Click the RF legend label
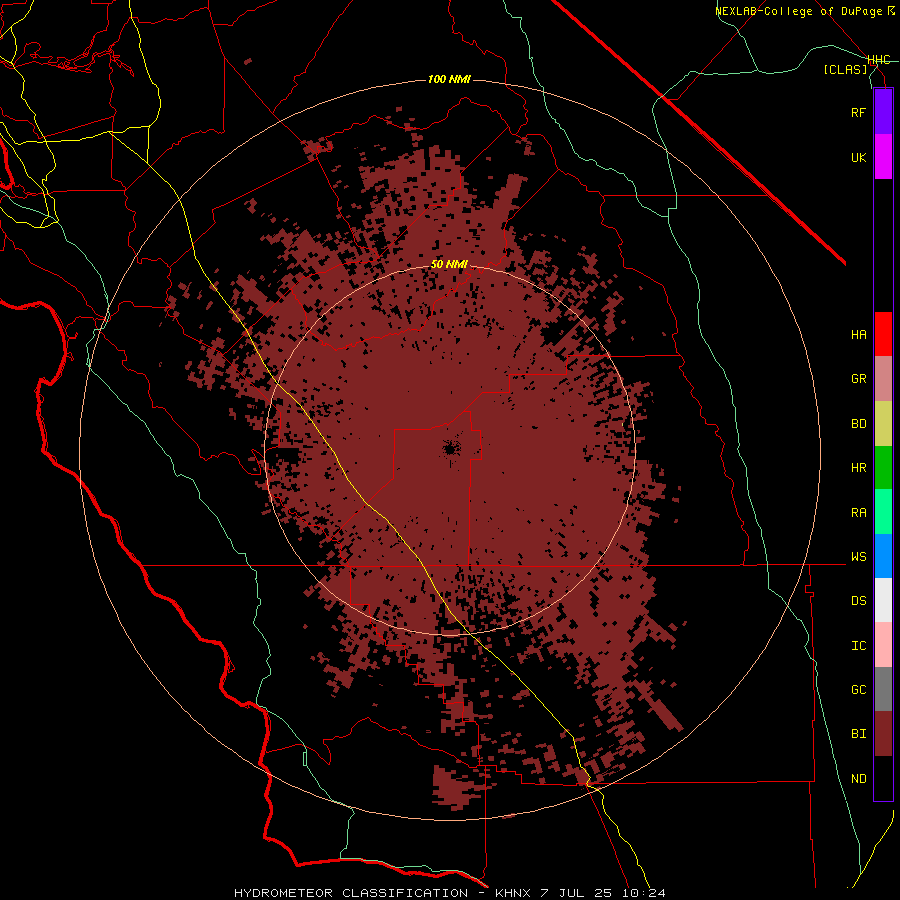The image size is (900, 900). pos(858,113)
